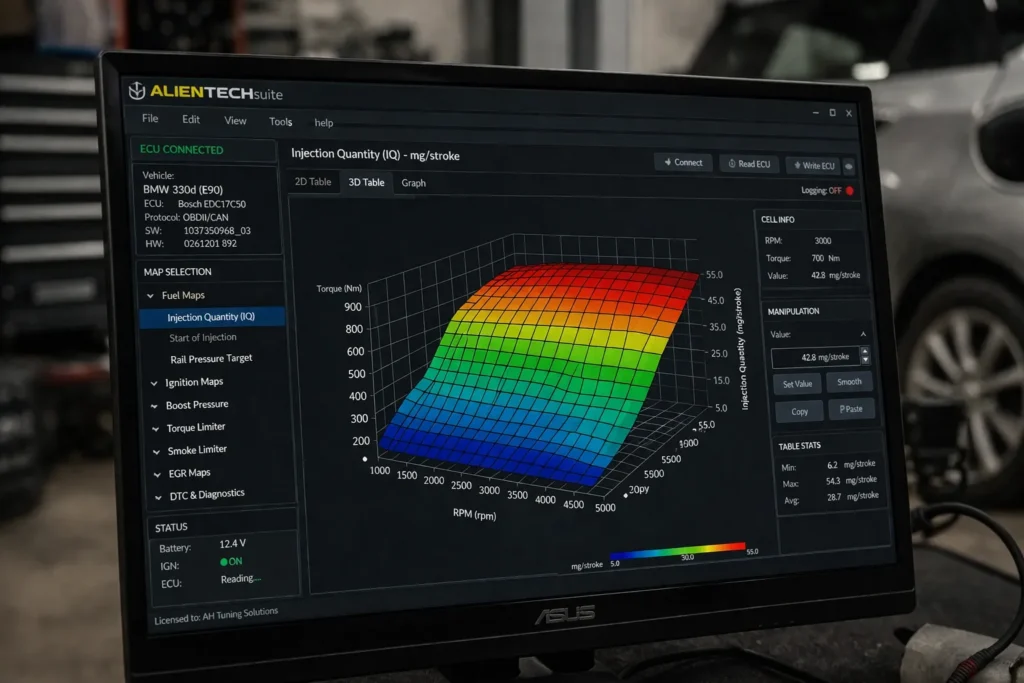Screen dimensions: 1024x683
Task: Click the 42.8 mg/stroke value field
Action: [814, 357]
